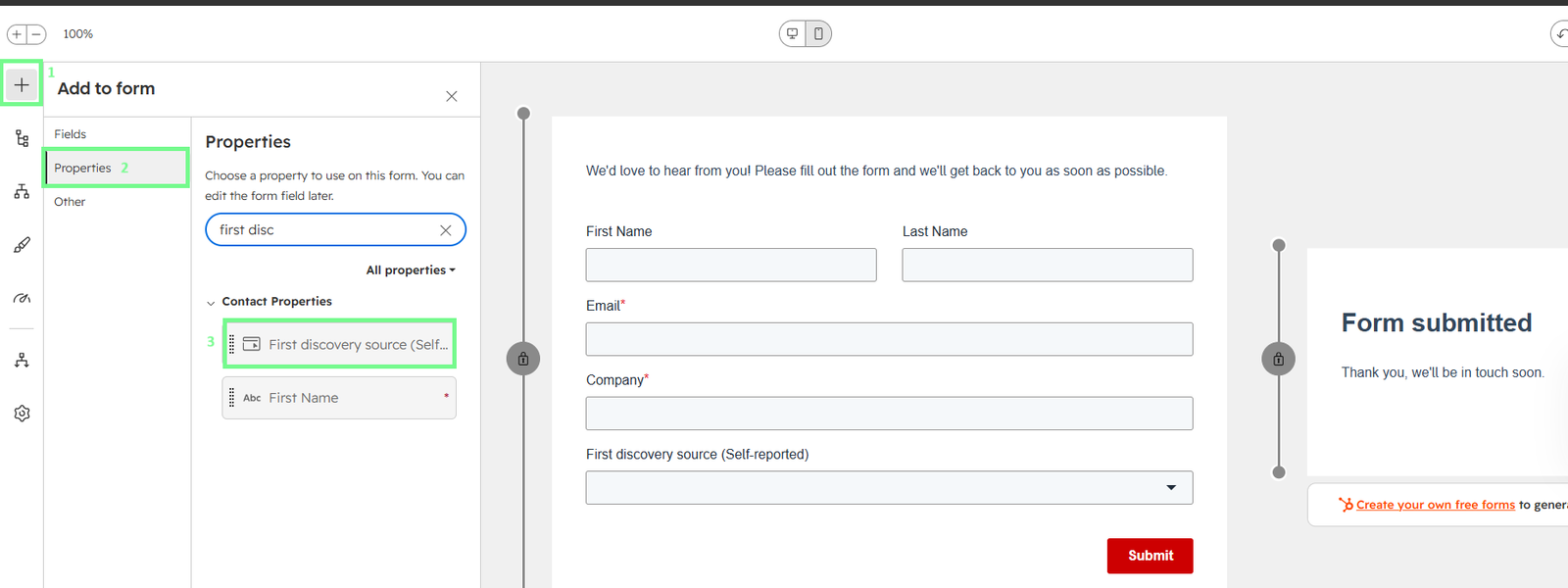The image size is (1568, 588).
Task: Select the Properties tab
Action: 116,168
